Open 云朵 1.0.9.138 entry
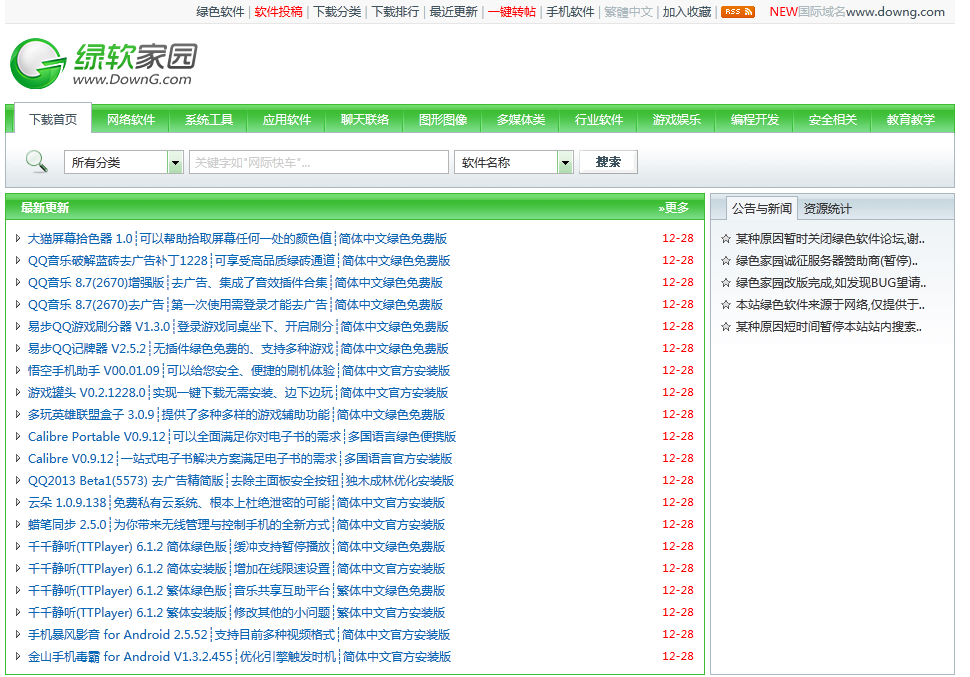This screenshot has width=970, height=677. 236,502
